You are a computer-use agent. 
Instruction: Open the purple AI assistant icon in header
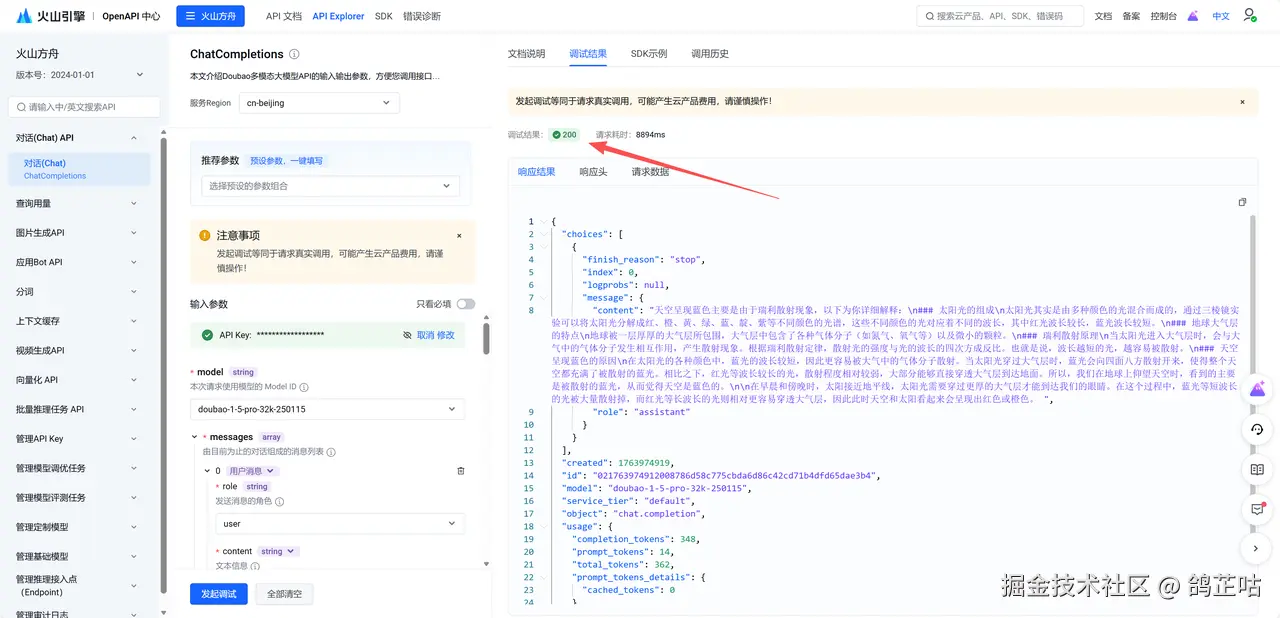click(1193, 16)
